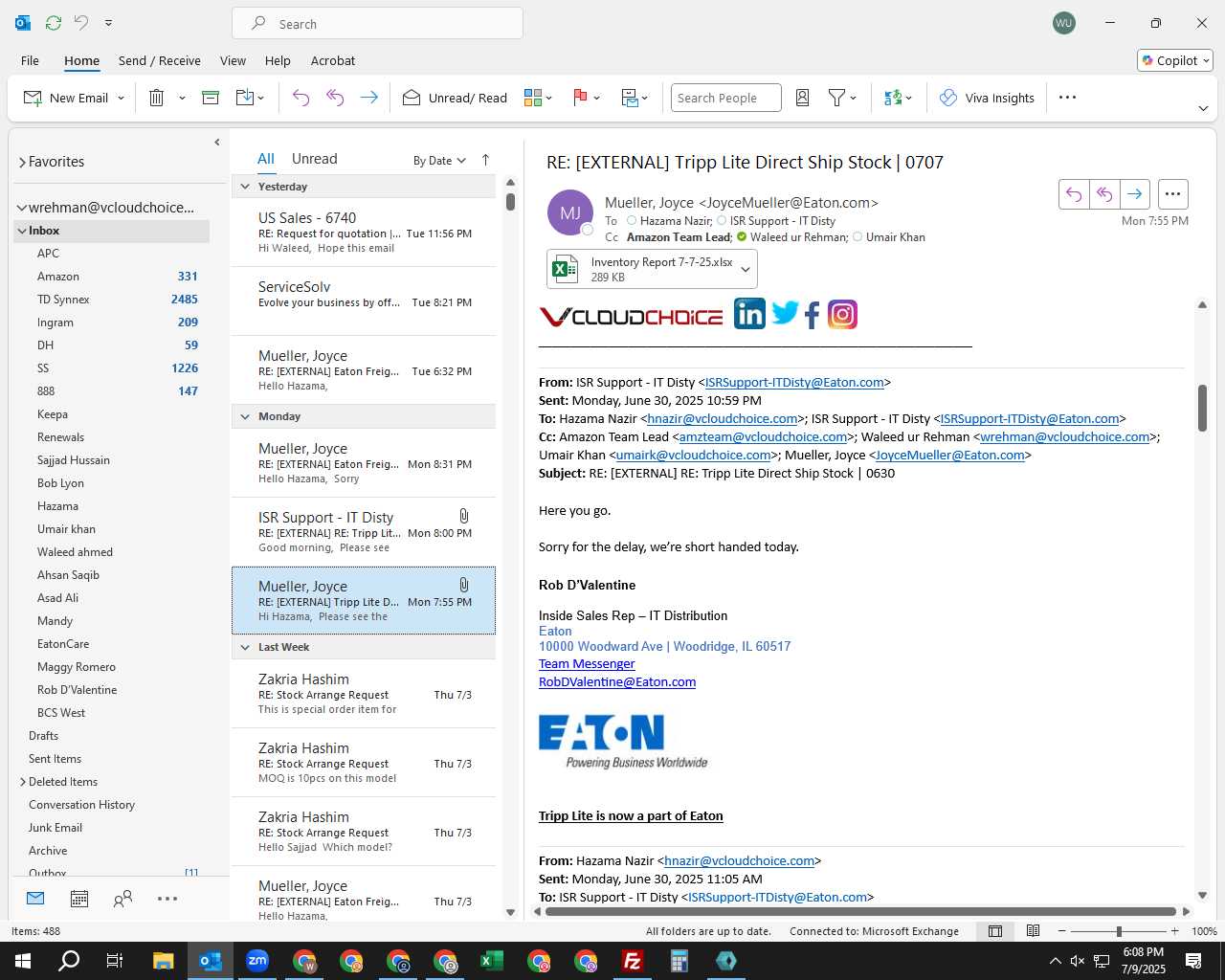Open Viva Insights

click(x=987, y=98)
